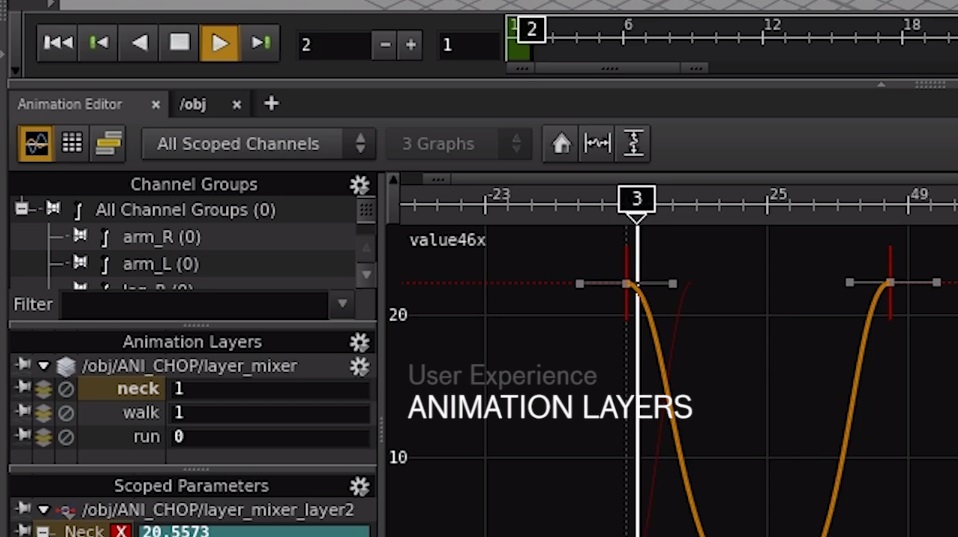This screenshot has width=958, height=537.
Task: Fit graph horizontally icon
Action: pyautogui.click(x=597, y=144)
